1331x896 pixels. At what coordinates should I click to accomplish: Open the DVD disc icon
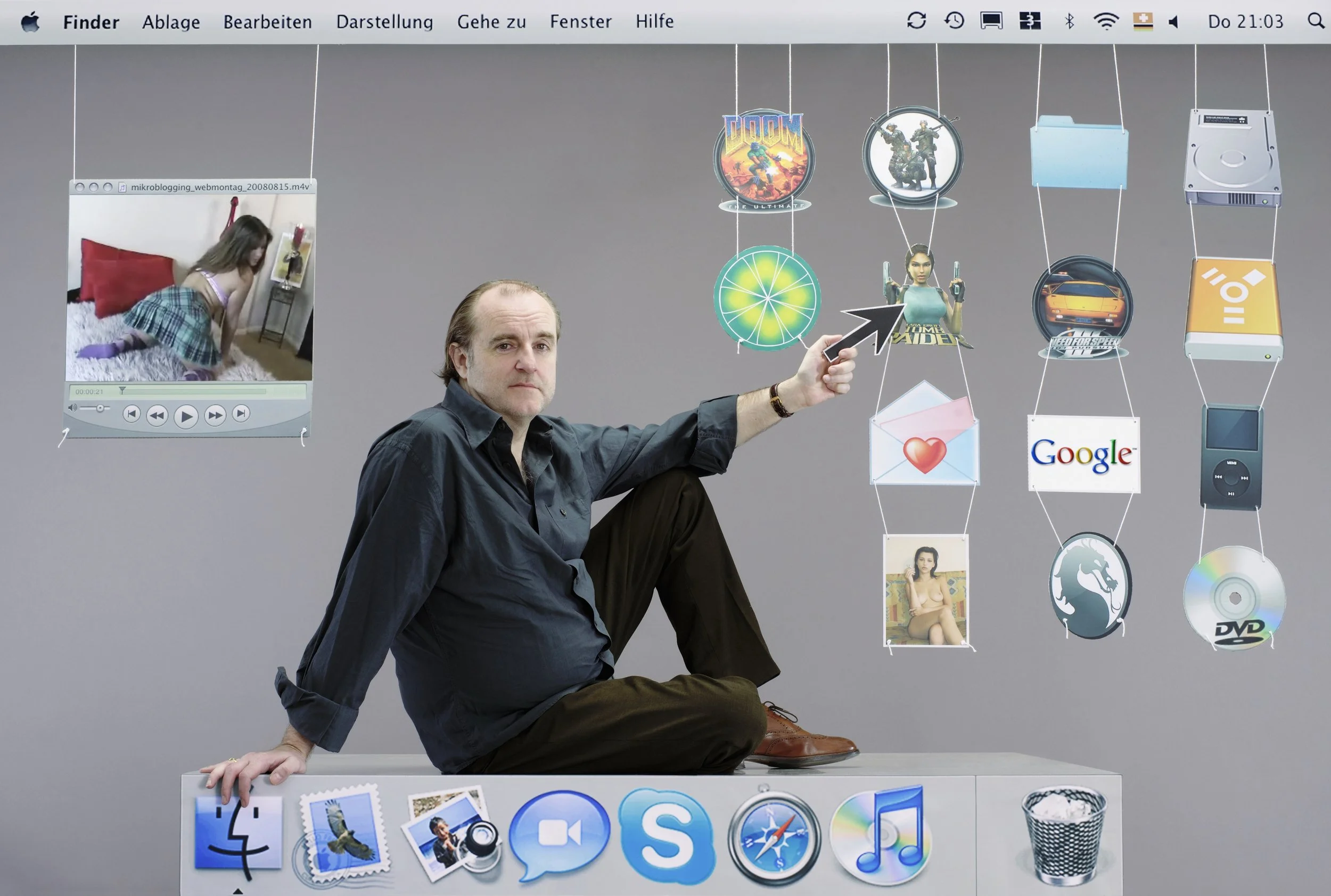1235,598
